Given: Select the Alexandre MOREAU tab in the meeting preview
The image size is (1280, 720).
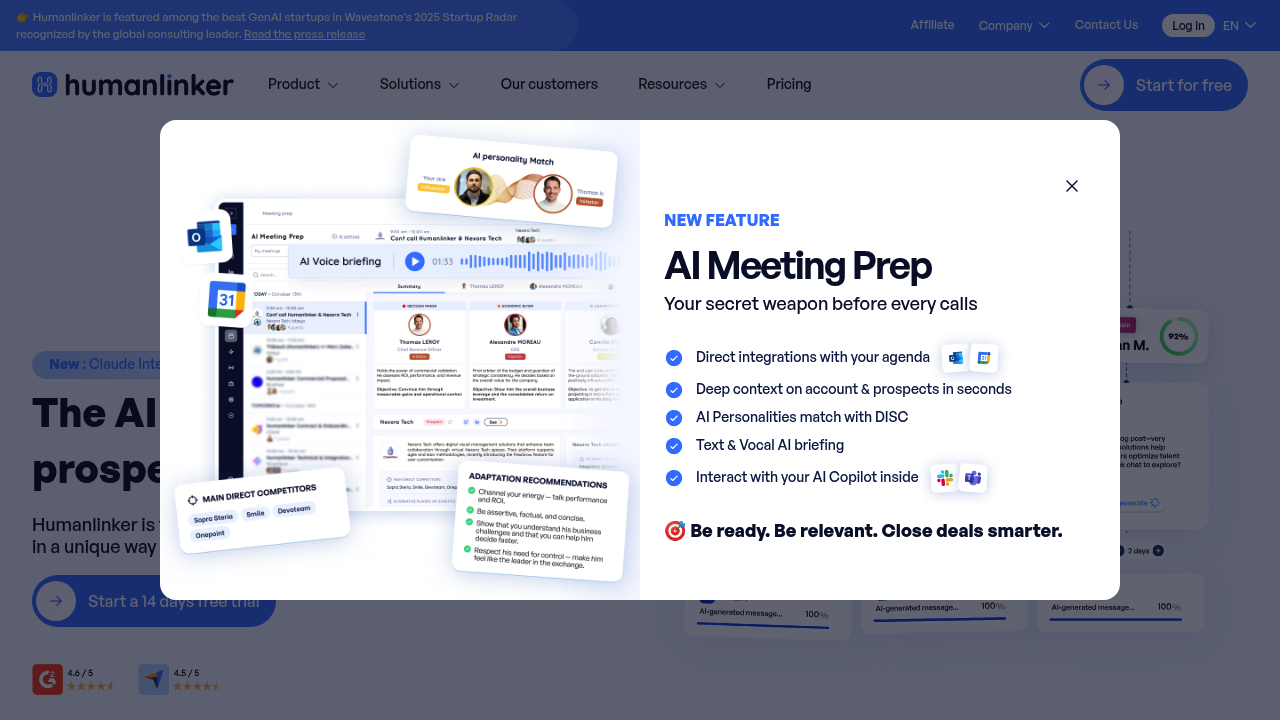Looking at the screenshot, I should 555,287.
